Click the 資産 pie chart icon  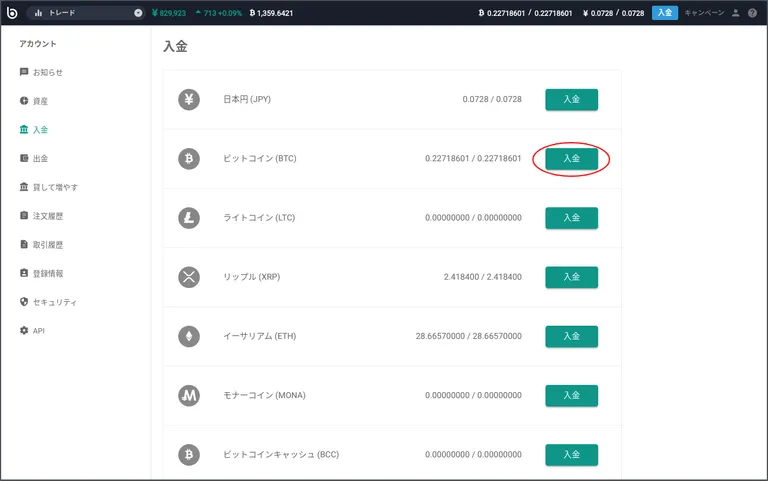tap(24, 100)
